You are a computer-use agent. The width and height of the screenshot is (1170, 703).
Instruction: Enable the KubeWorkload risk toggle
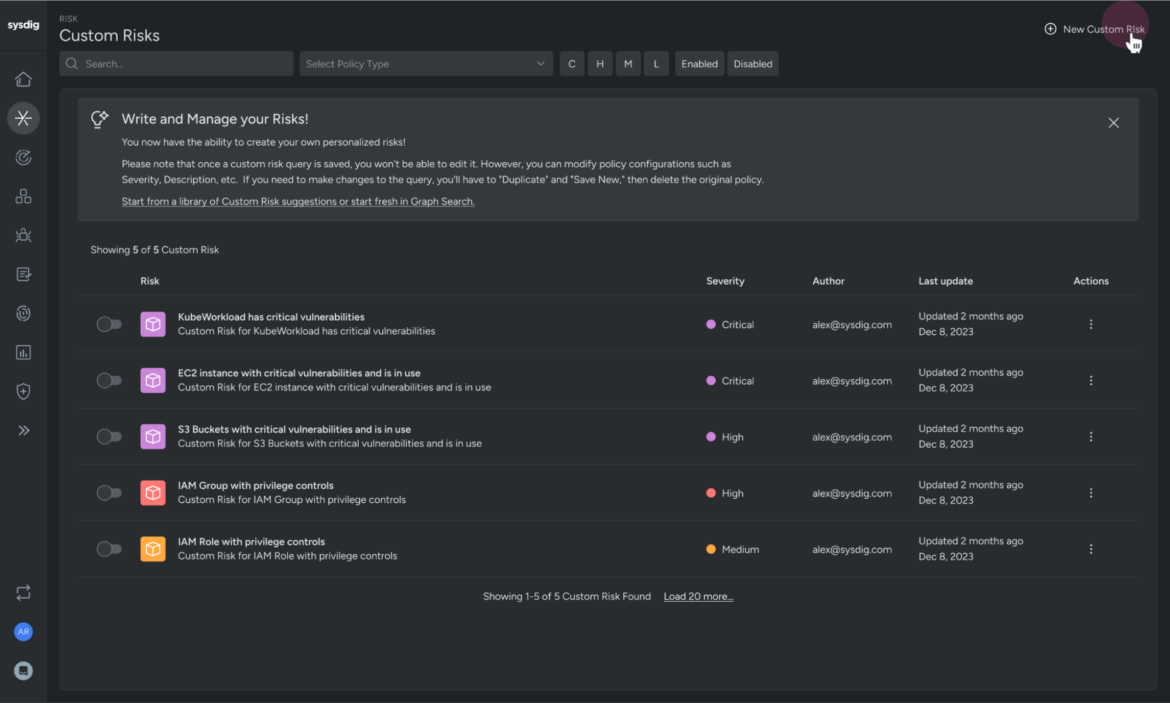[x=109, y=324]
